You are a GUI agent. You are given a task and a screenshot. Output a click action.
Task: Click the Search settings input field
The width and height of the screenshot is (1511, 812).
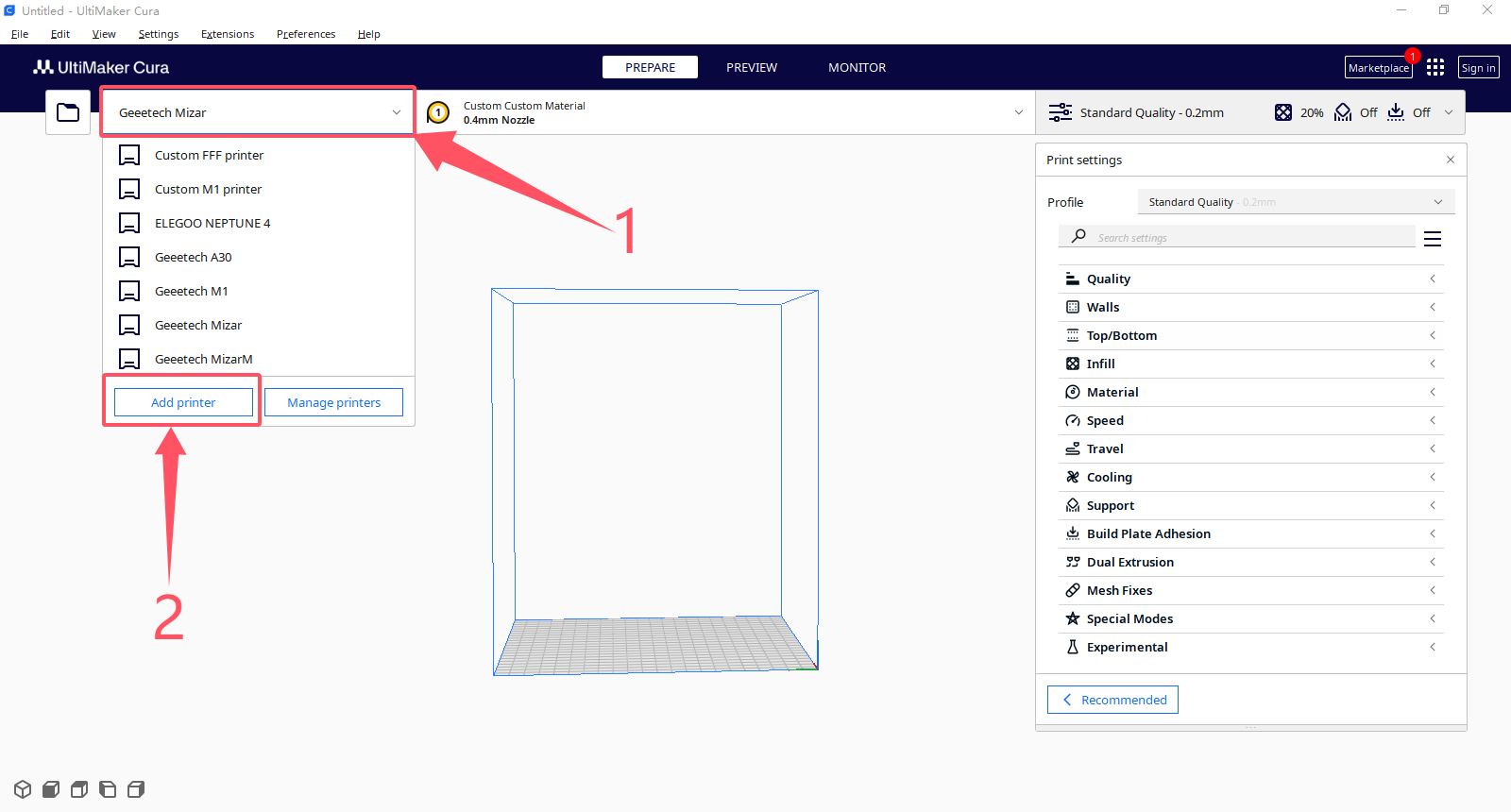click(1237, 237)
